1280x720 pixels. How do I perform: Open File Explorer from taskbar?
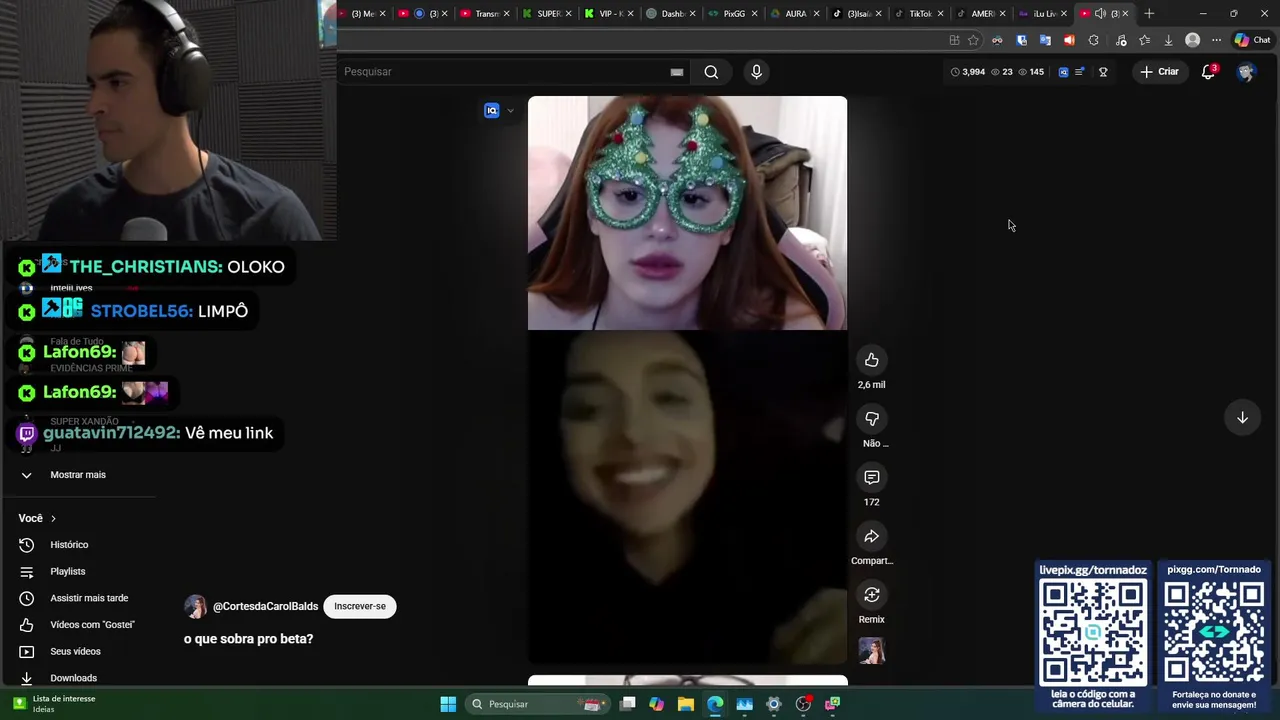[686, 704]
